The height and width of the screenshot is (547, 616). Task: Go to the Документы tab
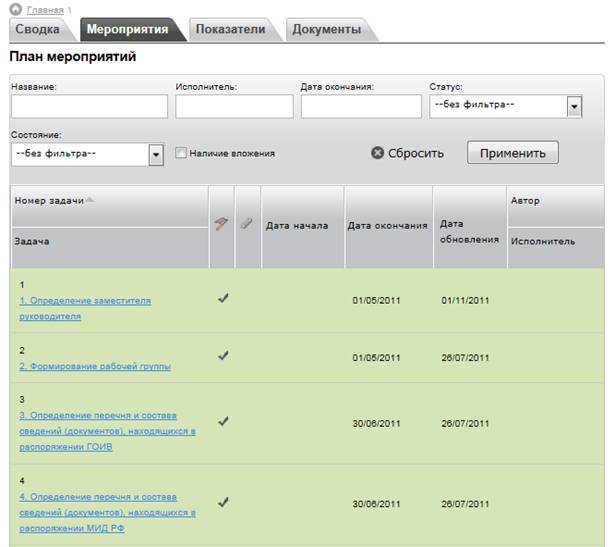[327, 29]
